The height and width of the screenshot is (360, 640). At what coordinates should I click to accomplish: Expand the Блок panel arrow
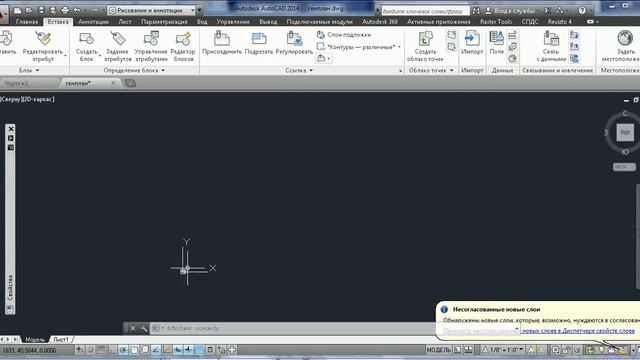coord(38,71)
